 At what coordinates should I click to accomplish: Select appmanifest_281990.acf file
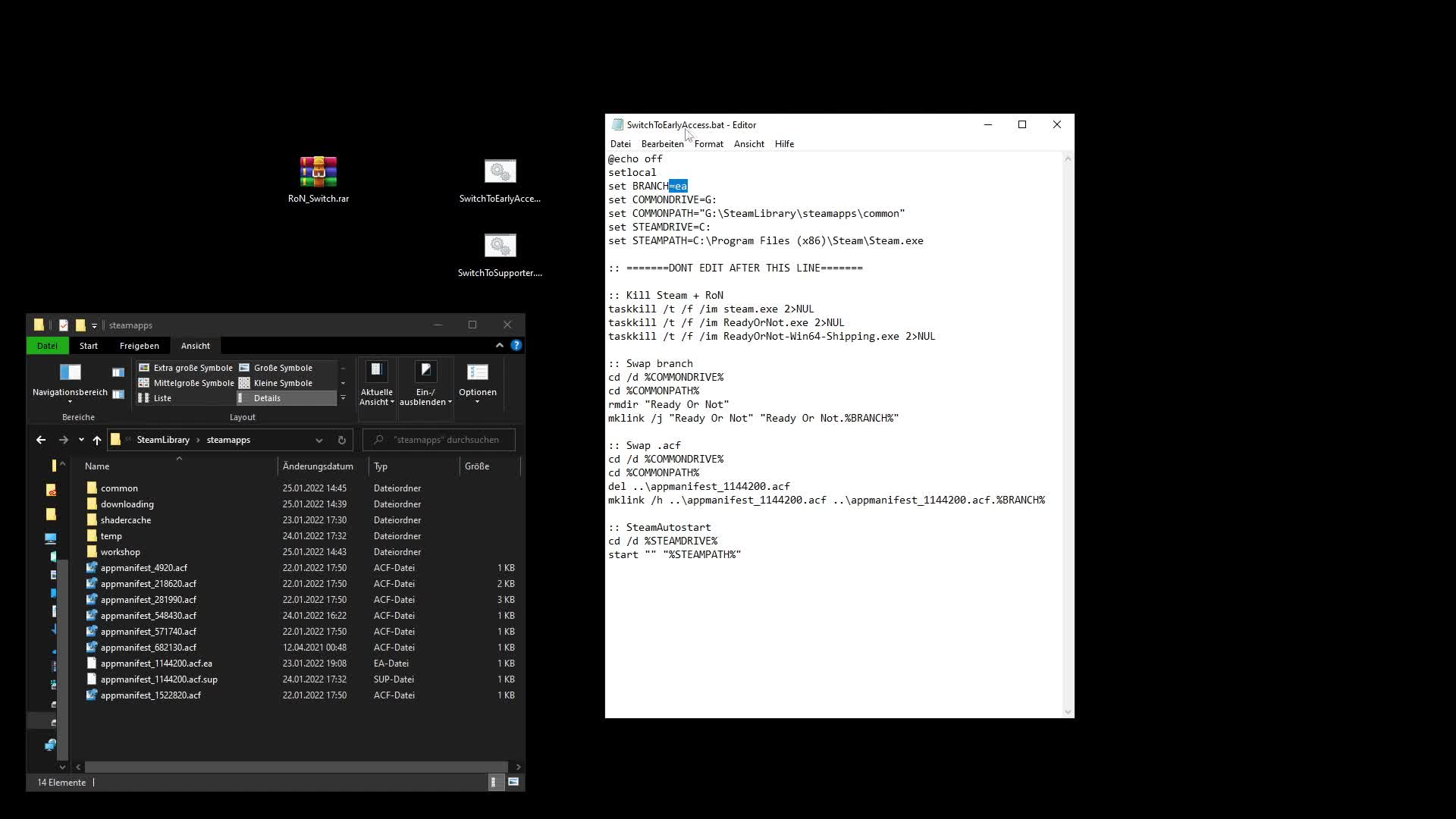point(300,600)
